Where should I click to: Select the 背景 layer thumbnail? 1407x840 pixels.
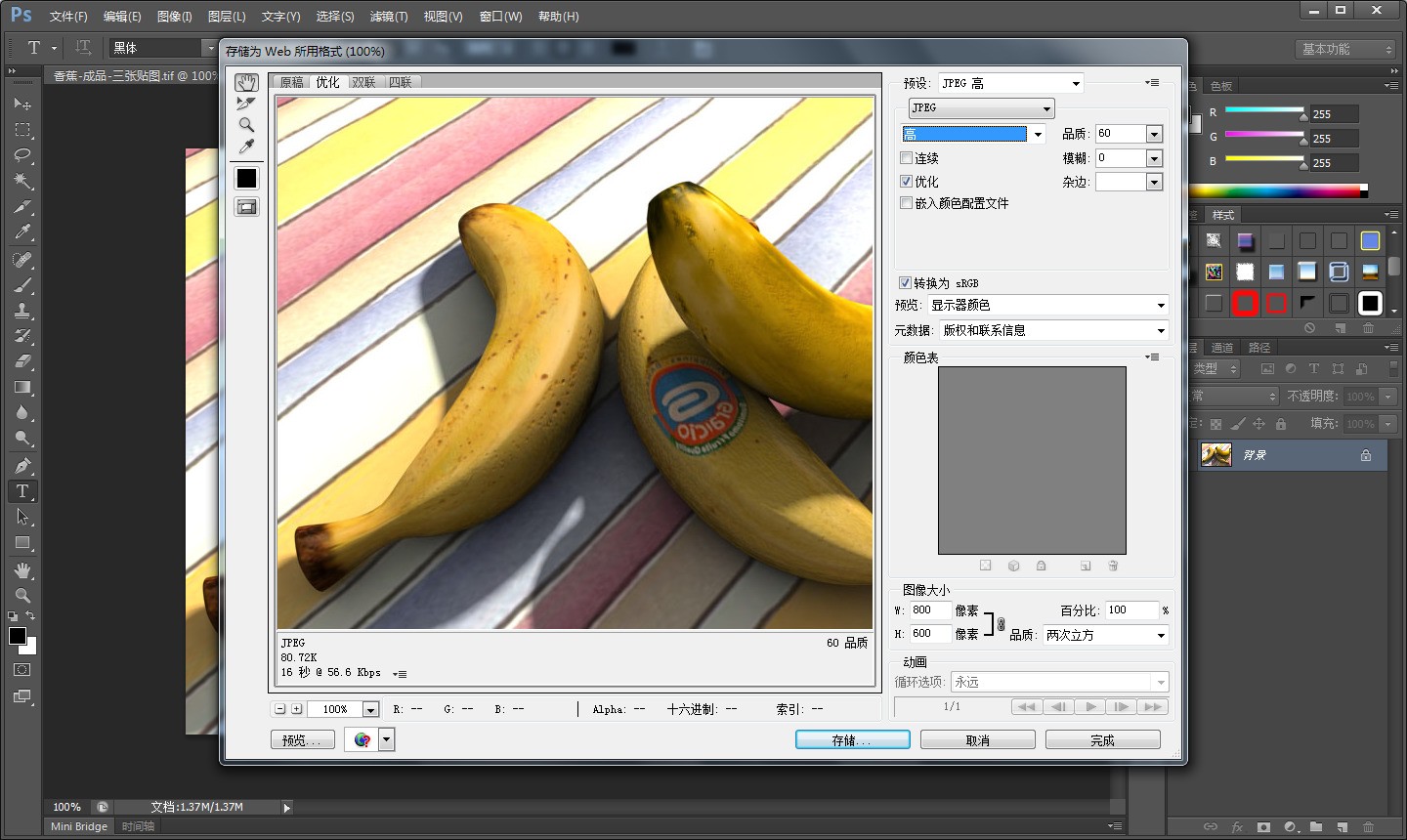(1215, 455)
